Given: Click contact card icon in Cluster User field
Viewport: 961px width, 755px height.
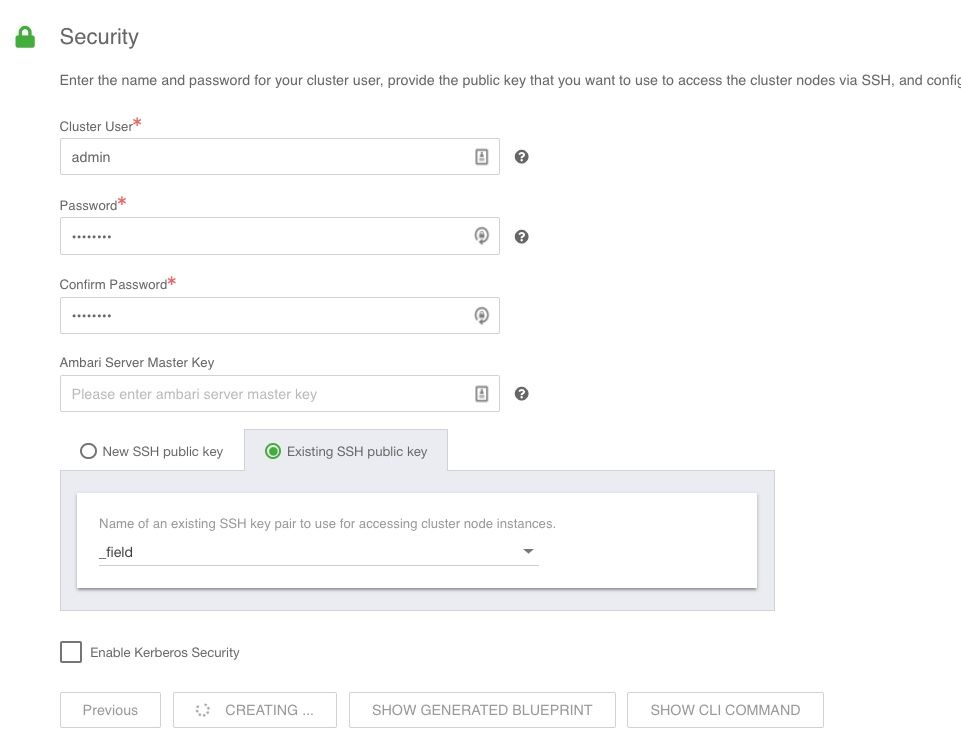Looking at the screenshot, I should click(481, 157).
